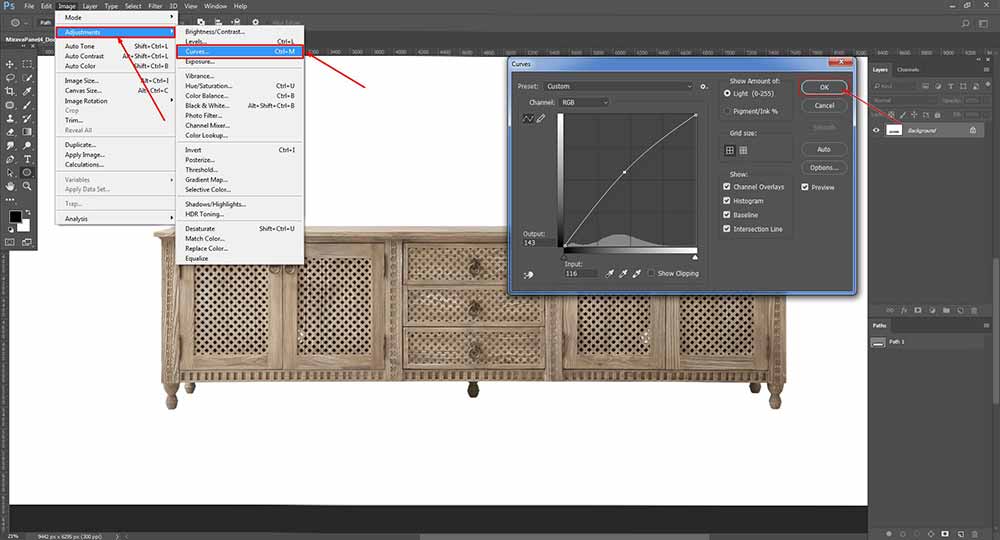Click the Curves preset options gear icon
The height and width of the screenshot is (540, 1000).
pyautogui.click(x=704, y=87)
